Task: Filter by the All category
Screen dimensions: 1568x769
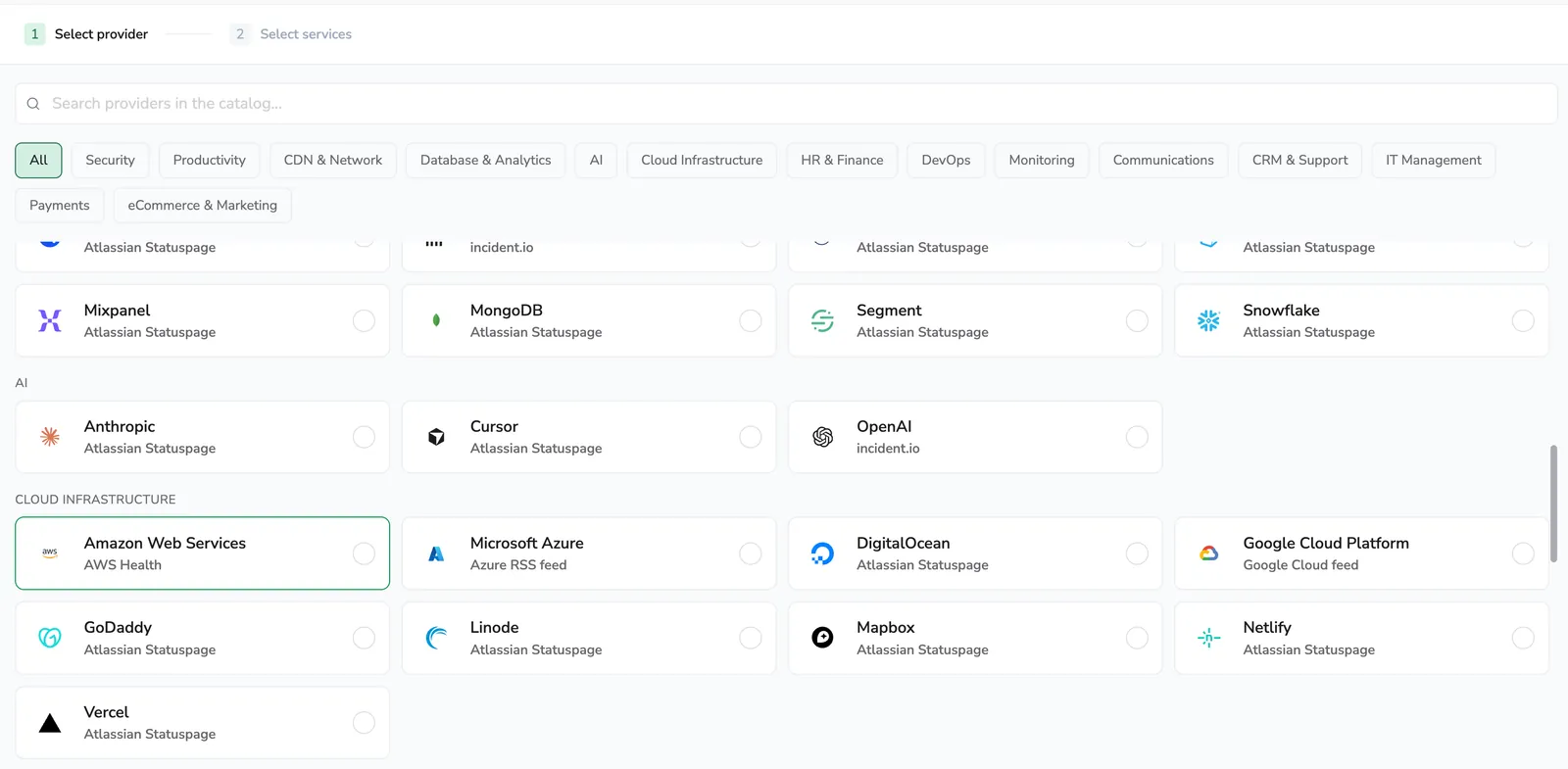Action: (x=38, y=161)
